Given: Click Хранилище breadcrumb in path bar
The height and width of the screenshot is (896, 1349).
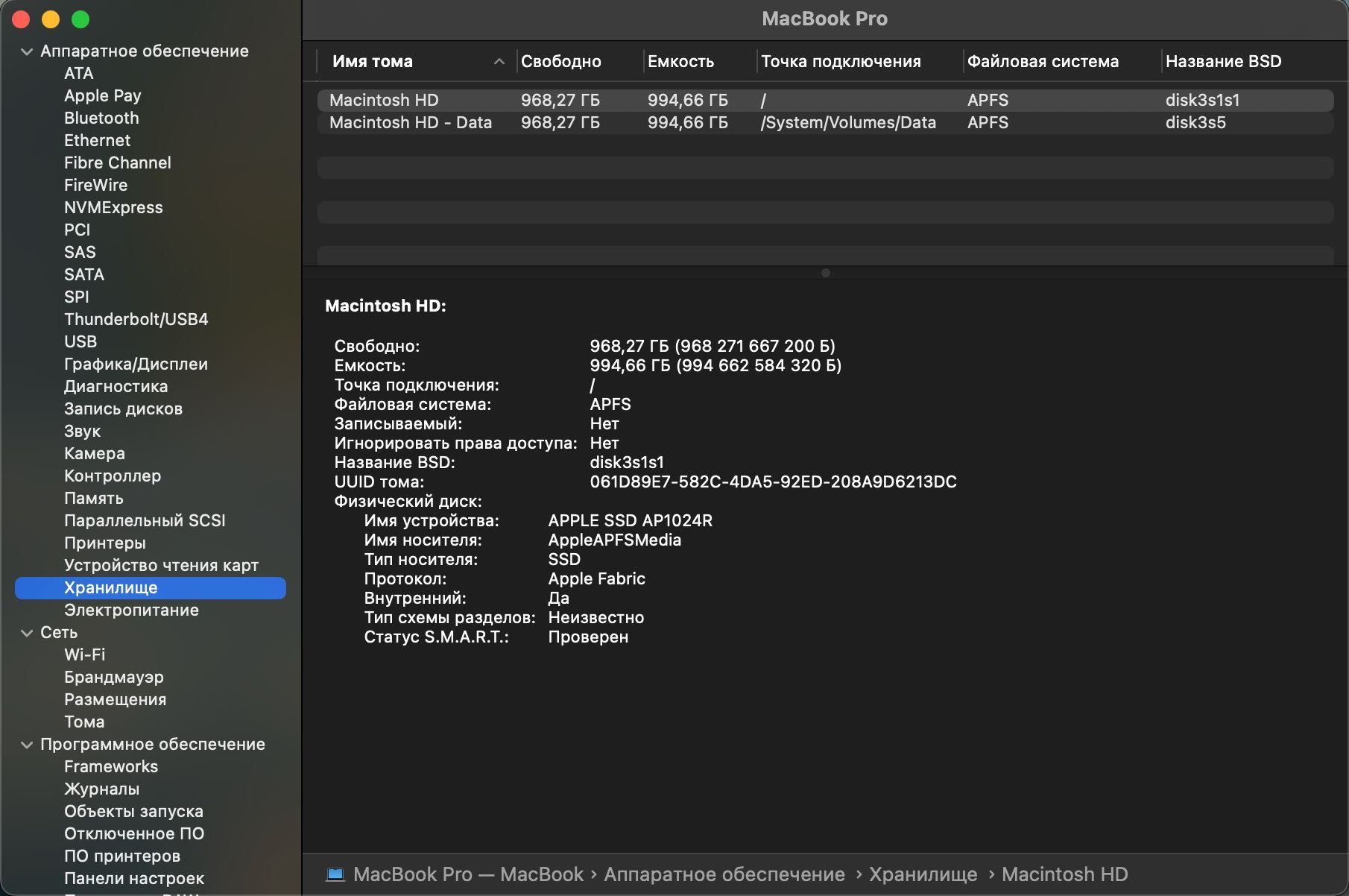Looking at the screenshot, I should (x=923, y=874).
